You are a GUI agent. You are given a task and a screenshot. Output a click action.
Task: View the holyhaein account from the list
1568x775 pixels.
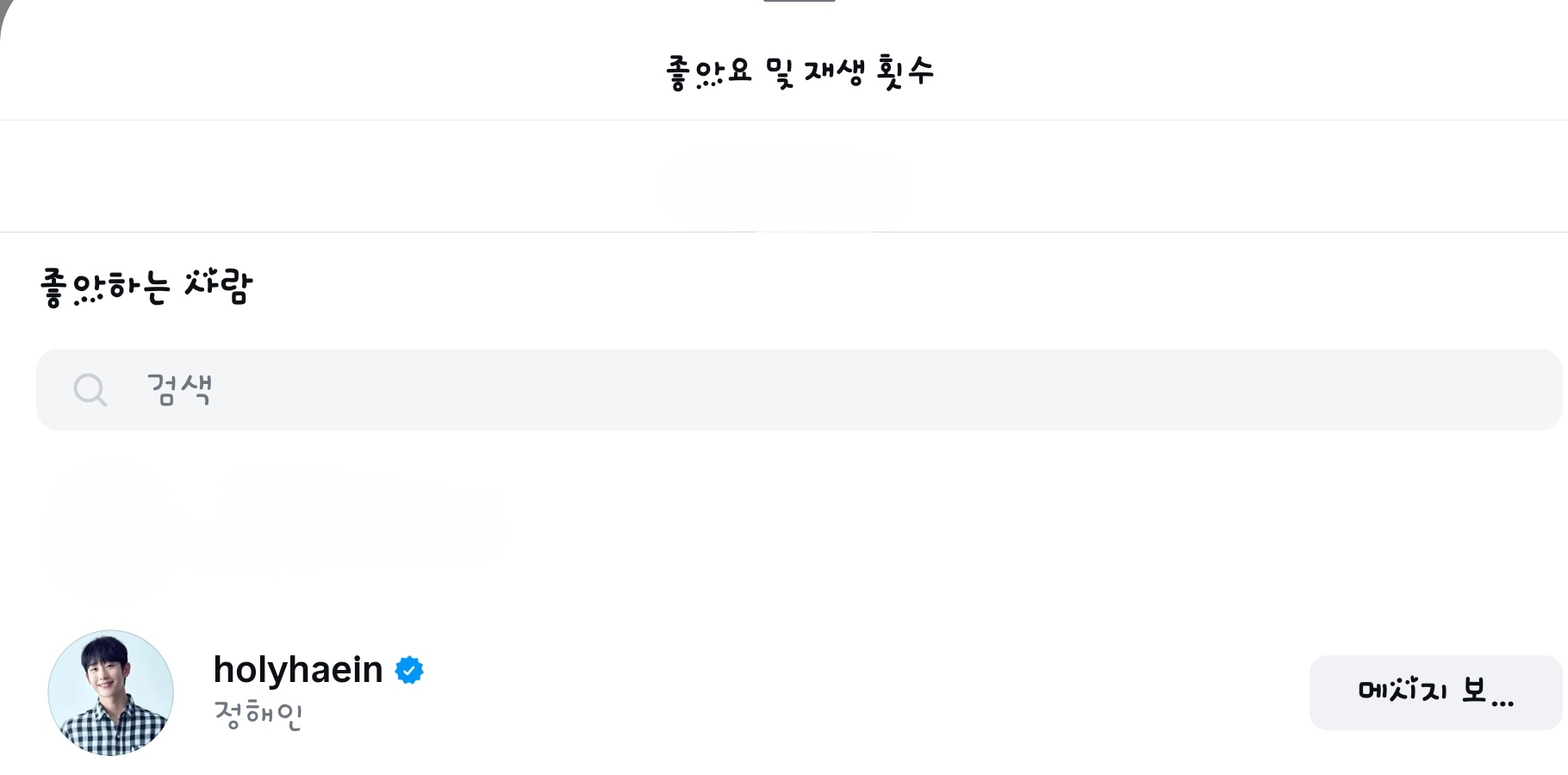coord(298,670)
